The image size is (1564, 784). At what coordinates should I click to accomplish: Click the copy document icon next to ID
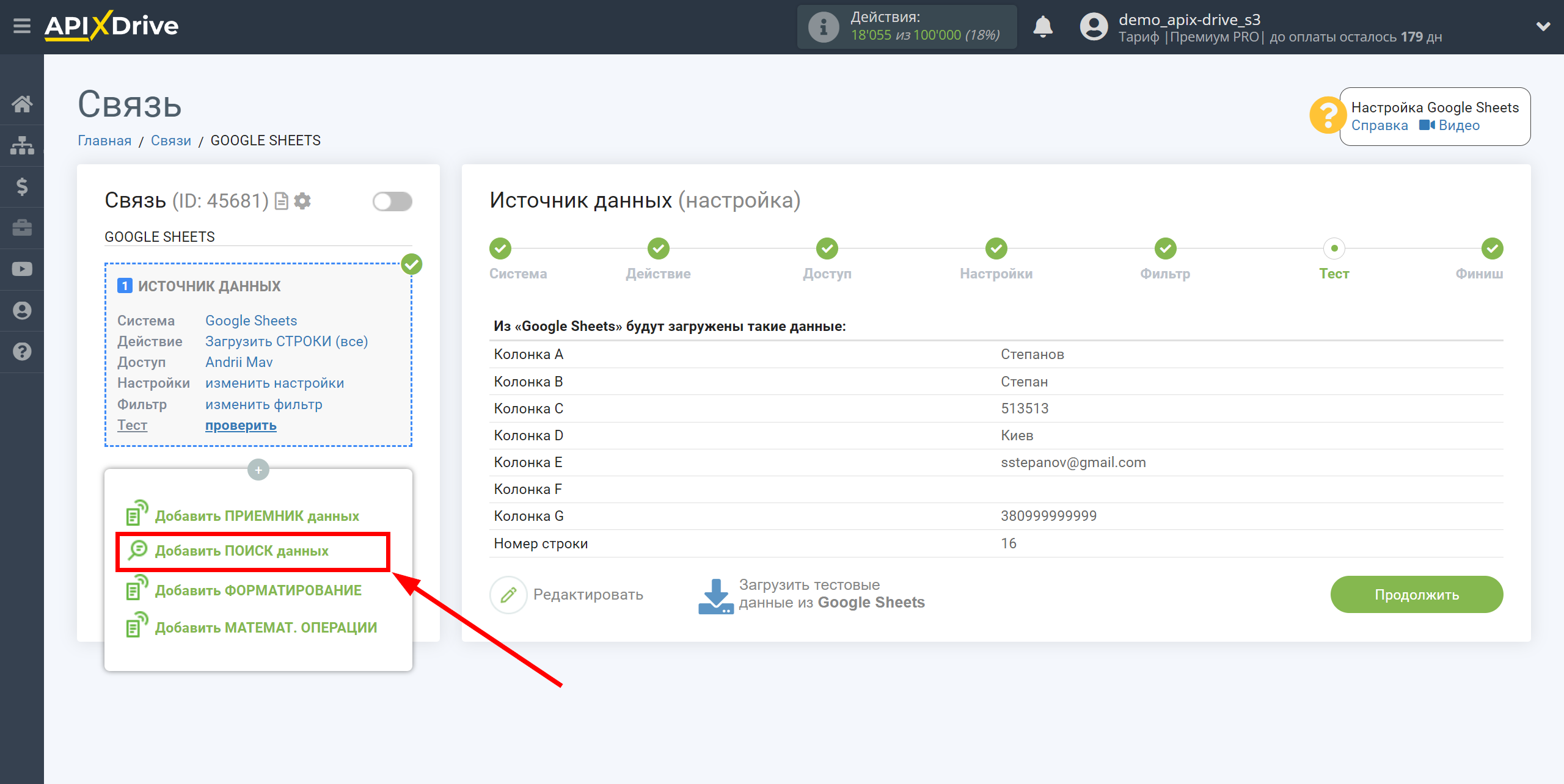tap(282, 201)
